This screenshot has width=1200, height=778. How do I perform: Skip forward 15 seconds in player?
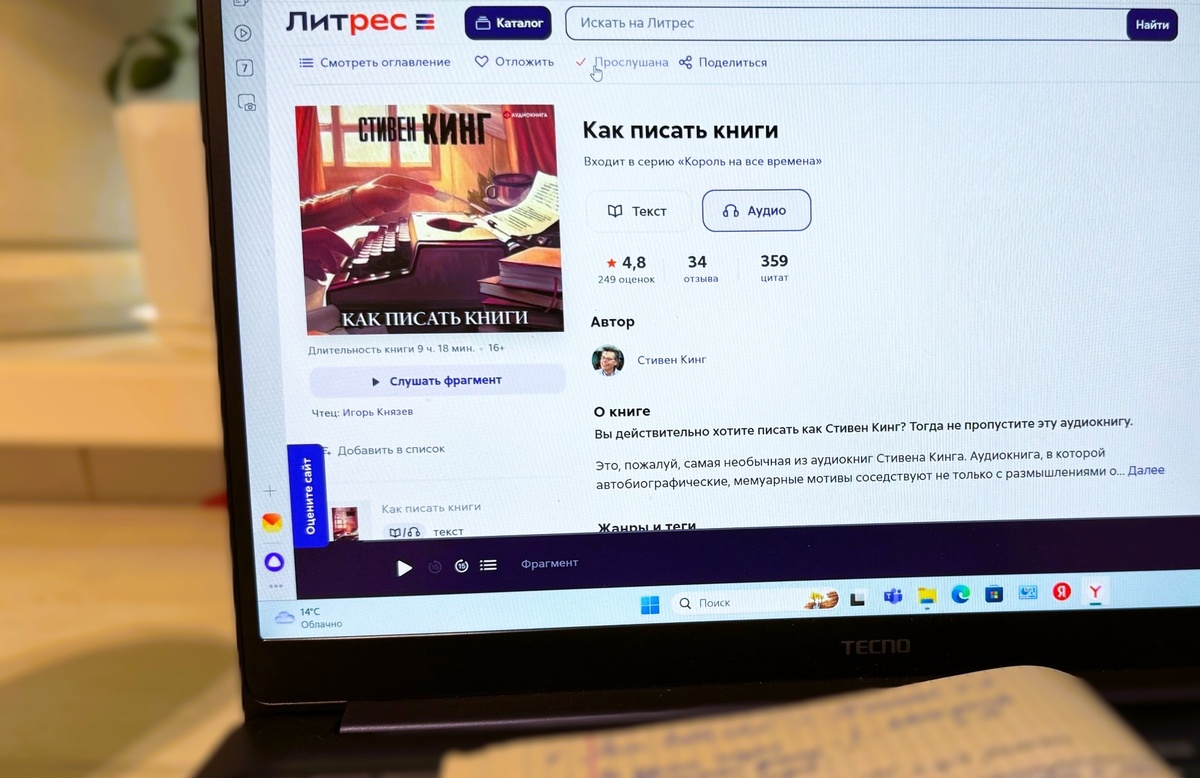461,566
